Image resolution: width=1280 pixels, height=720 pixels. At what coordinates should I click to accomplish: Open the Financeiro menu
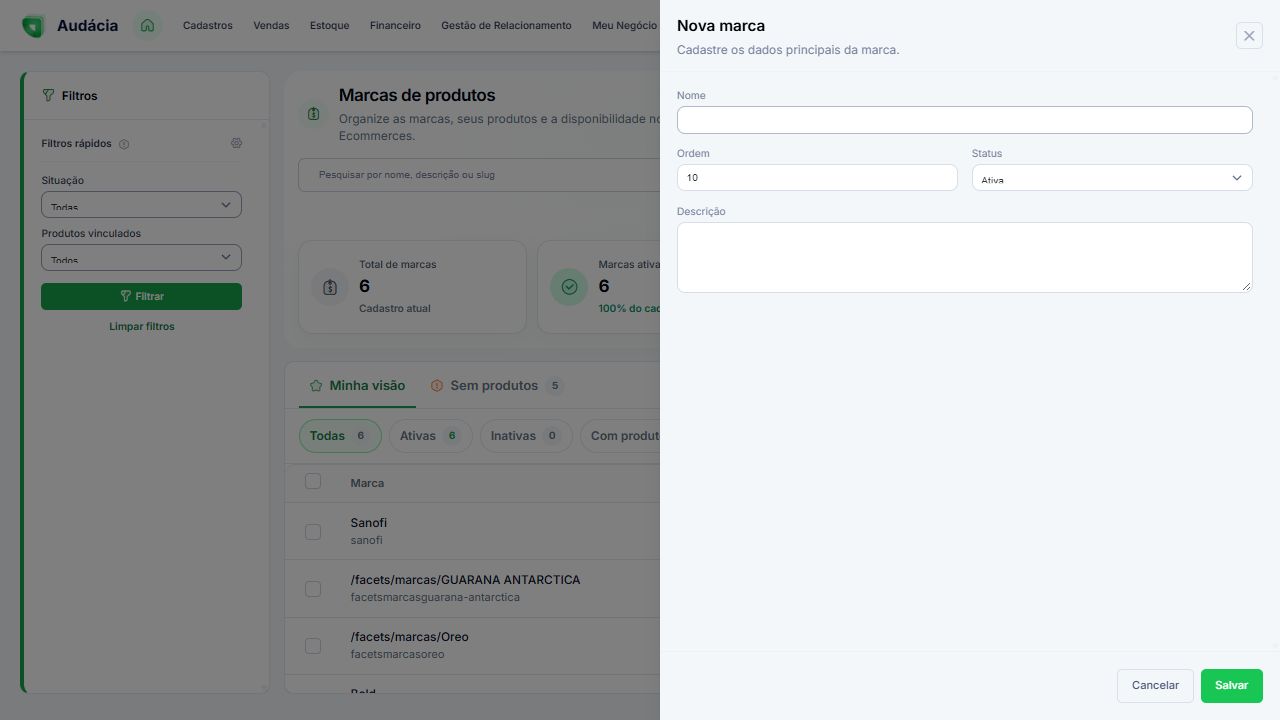395,26
